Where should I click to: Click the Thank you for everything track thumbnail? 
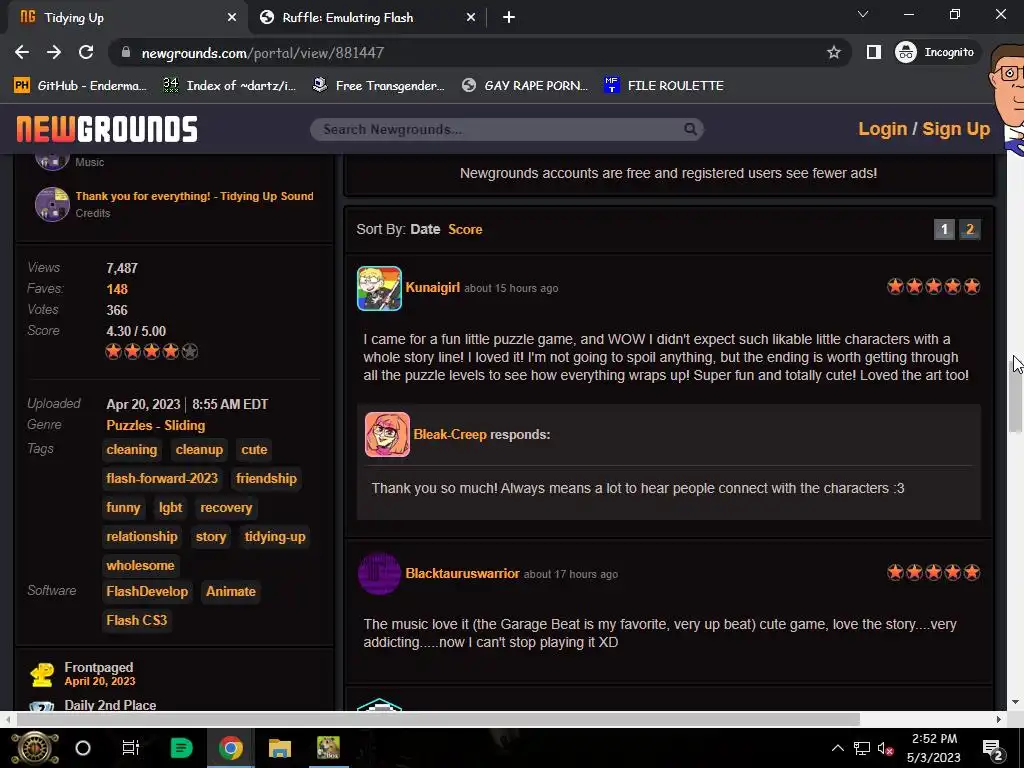coord(52,204)
